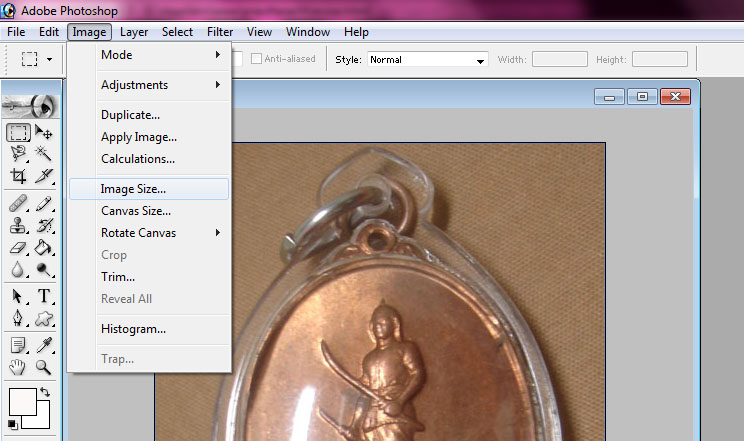The height and width of the screenshot is (441, 744).
Task: Select the Eyedropper tool
Action: point(44,346)
